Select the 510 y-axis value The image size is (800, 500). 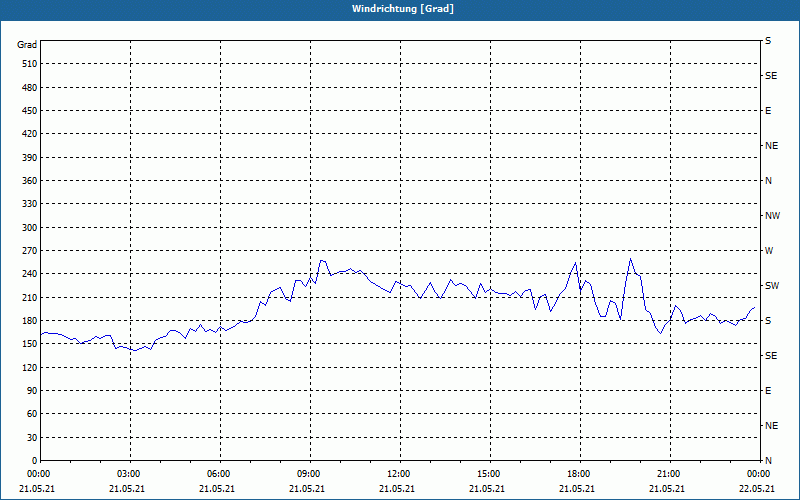[x=30, y=64]
